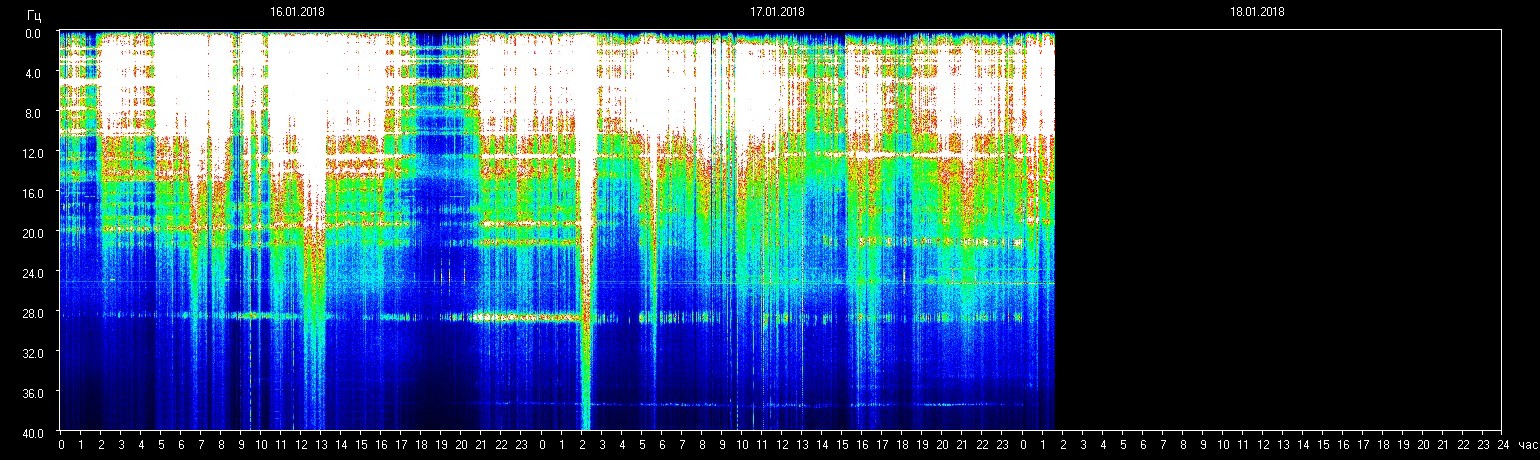Select the 0.0 frequency axis tick label

pos(33,33)
